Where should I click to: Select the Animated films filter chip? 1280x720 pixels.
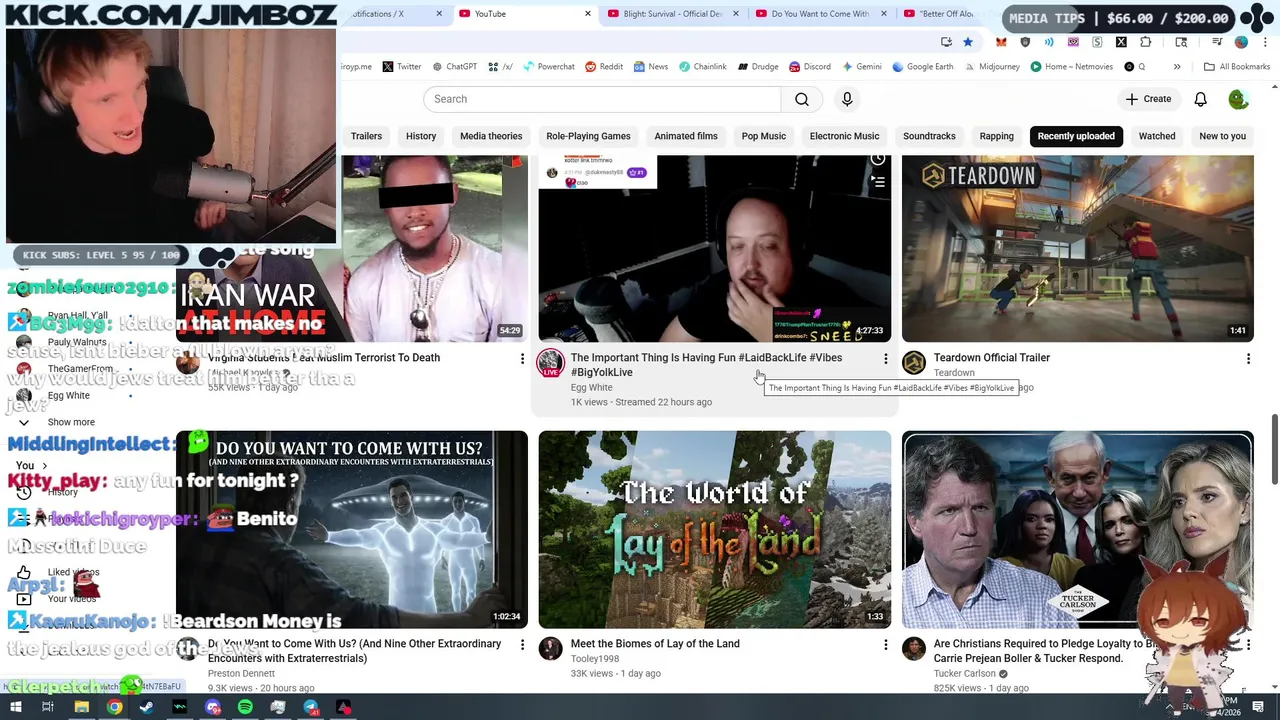coord(686,136)
